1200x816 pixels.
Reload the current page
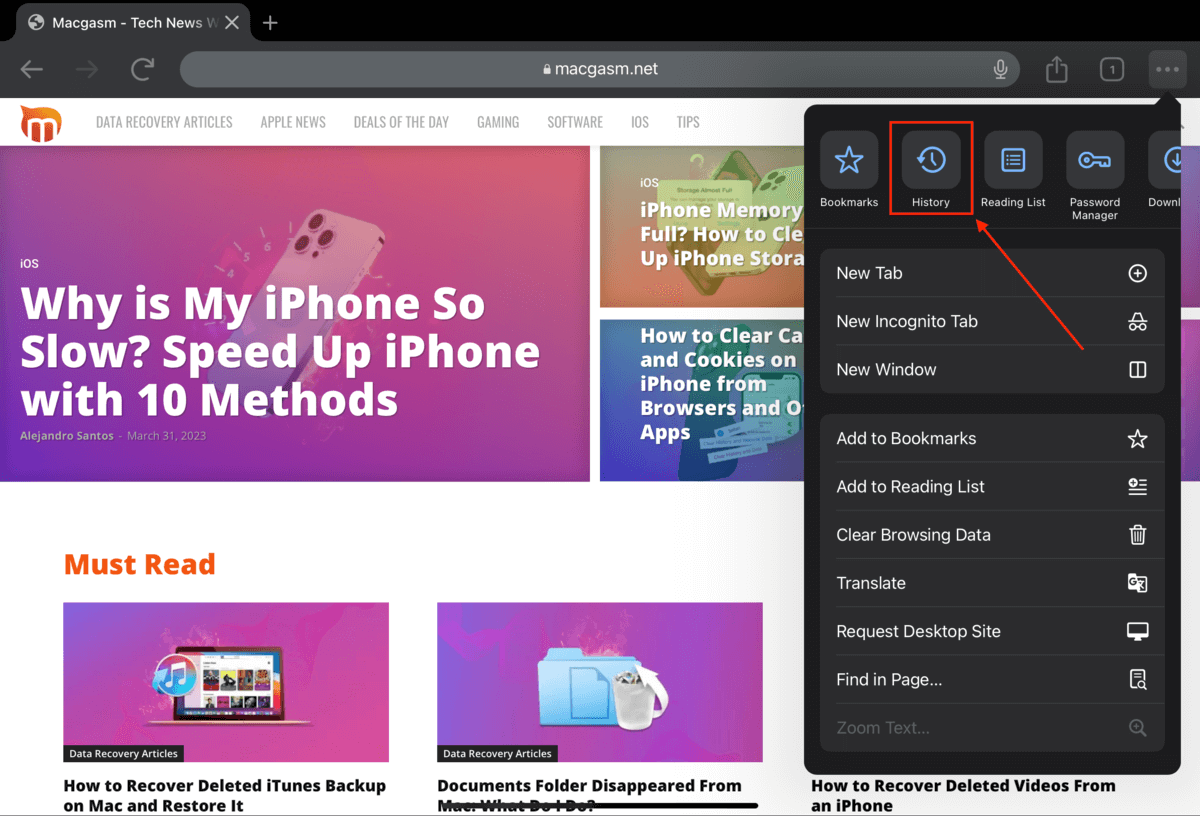pos(142,69)
